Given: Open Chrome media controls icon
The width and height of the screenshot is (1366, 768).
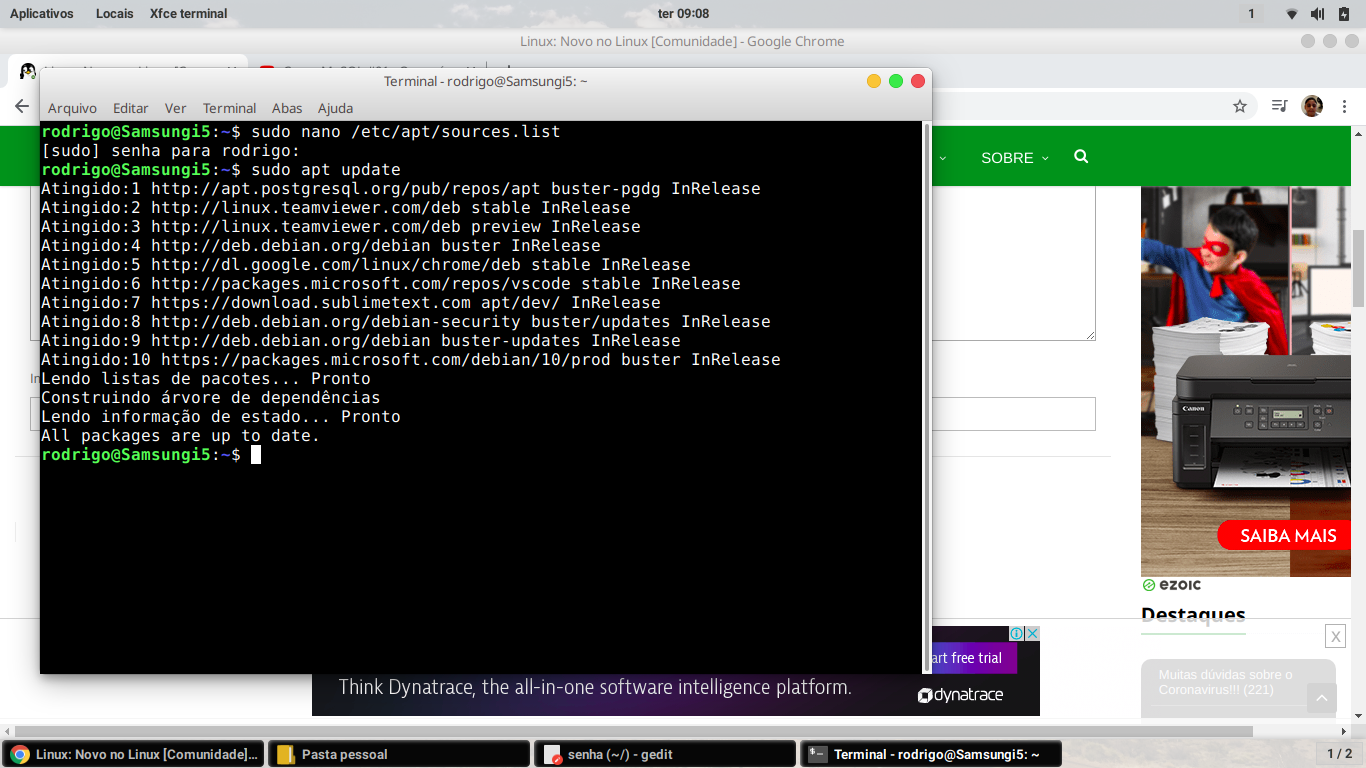Looking at the screenshot, I should pyautogui.click(x=1279, y=106).
